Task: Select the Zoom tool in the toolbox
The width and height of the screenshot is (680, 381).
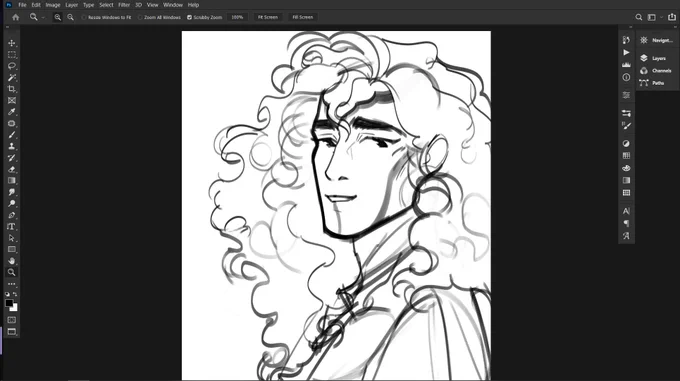Action: pyautogui.click(x=12, y=272)
